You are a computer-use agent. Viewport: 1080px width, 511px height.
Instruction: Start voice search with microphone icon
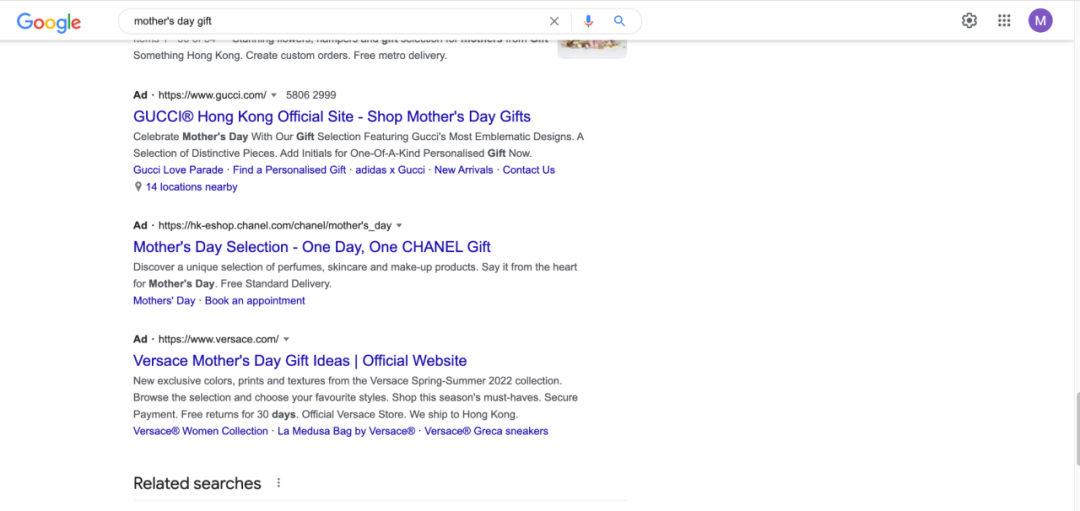click(588, 21)
